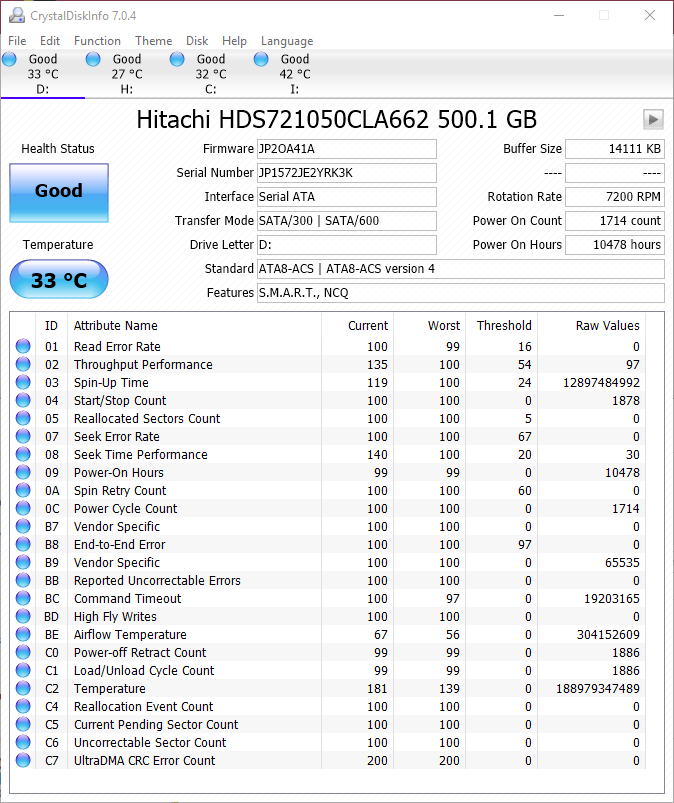Viewport: 674px width, 803px height.
Task: Select raw value 19203165 in Command Timeout row
Action: tap(612, 598)
